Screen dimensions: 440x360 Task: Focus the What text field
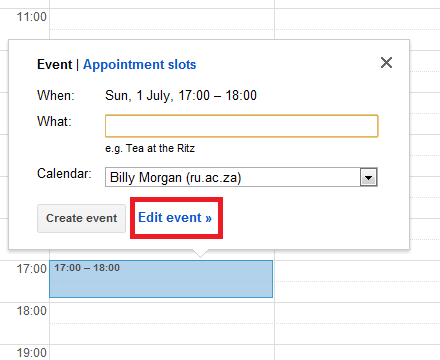click(242, 126)
